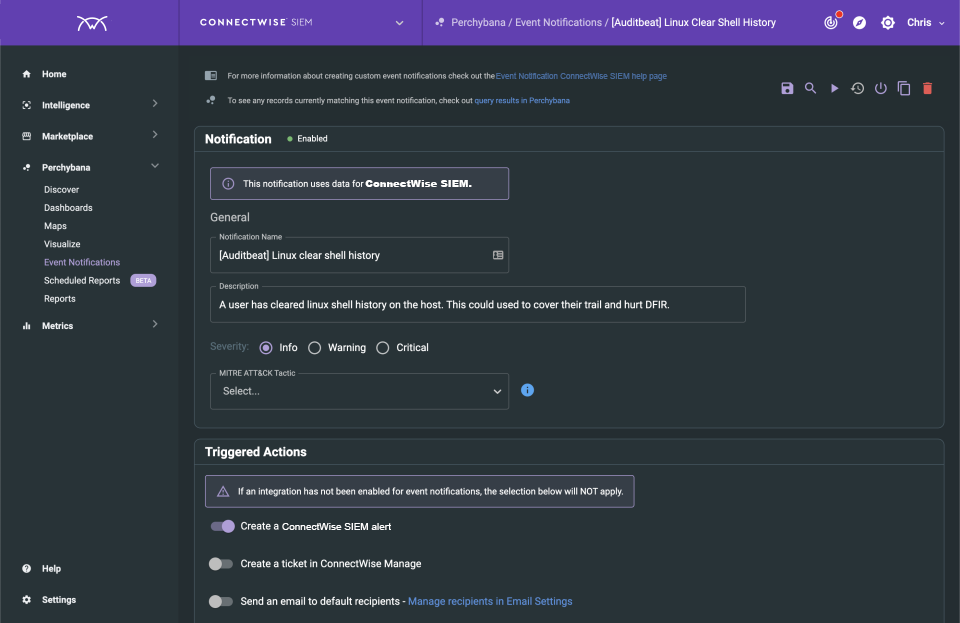960x623 pixels.
Task: Click the compass icon in the header
Action: pos(859,22)
